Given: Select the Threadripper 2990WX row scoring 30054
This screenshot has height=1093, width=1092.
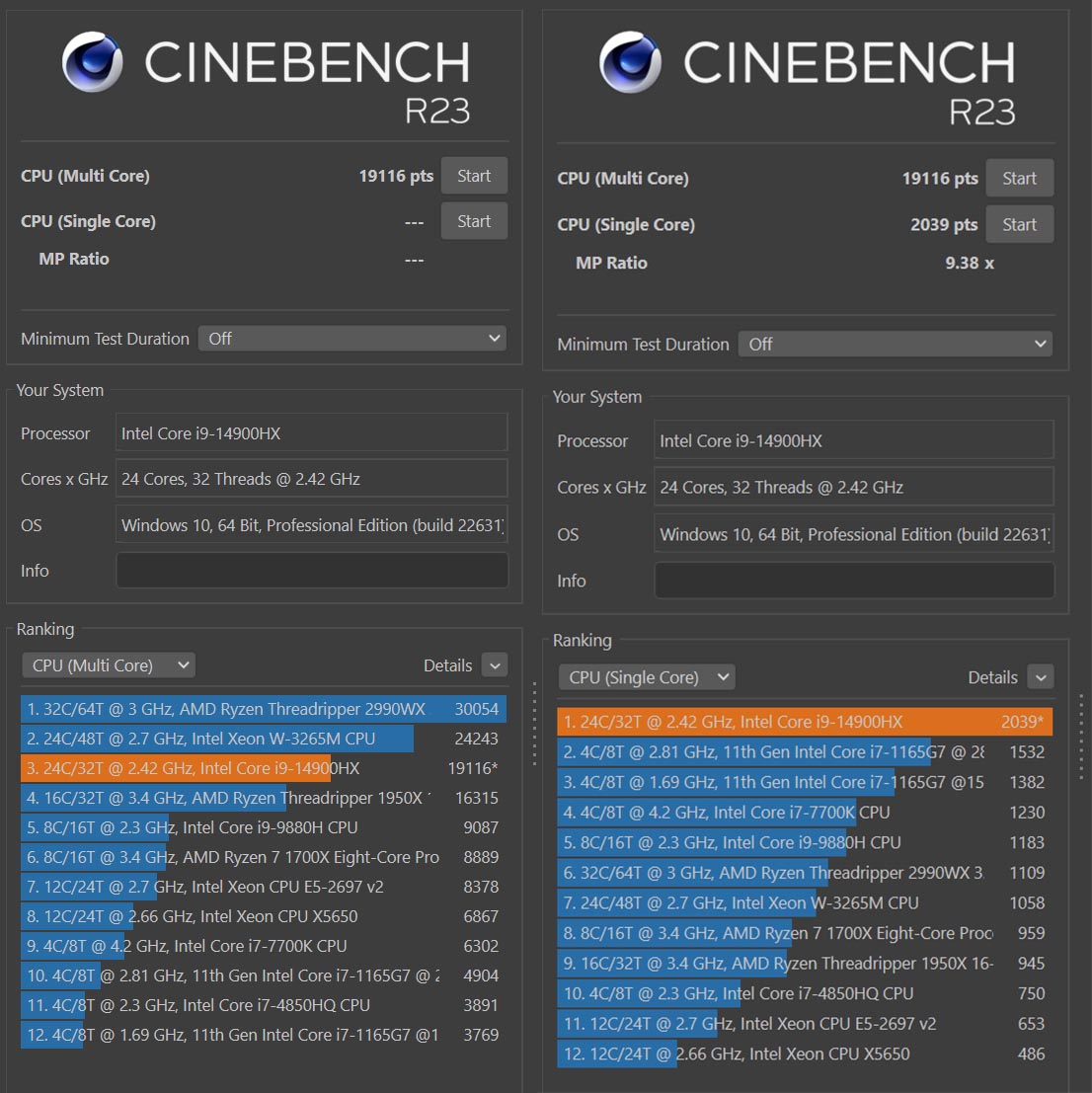Looking at the screenshot, I should point(264,709).
